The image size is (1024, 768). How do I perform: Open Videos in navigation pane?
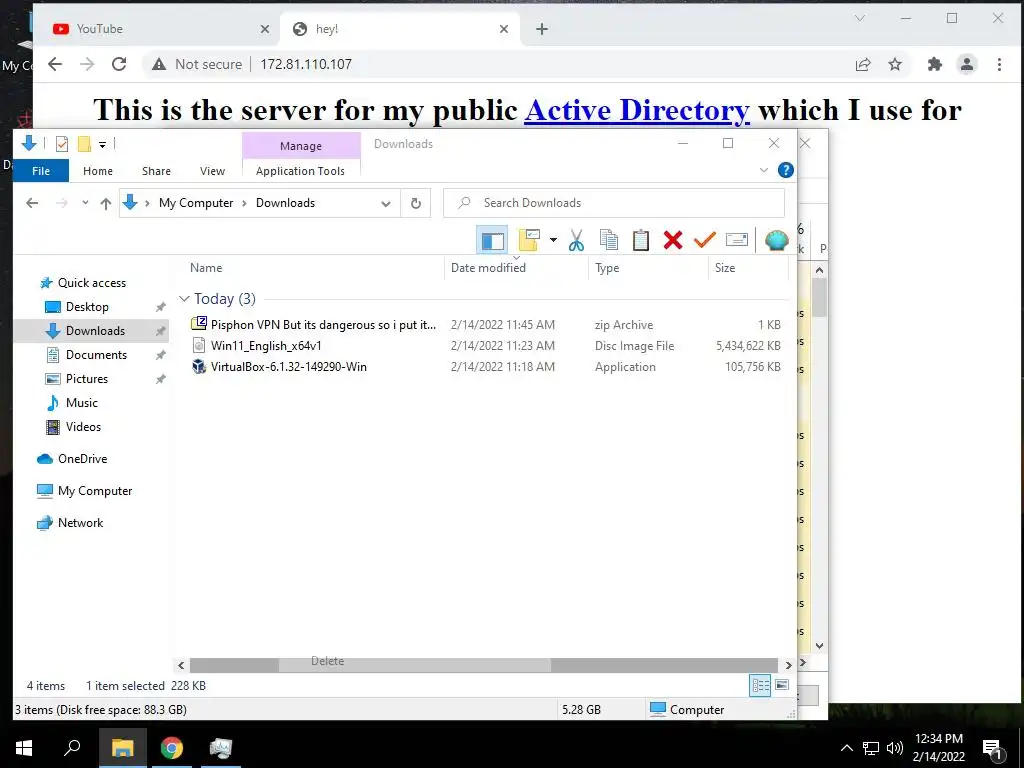click(x=83, y=426)
